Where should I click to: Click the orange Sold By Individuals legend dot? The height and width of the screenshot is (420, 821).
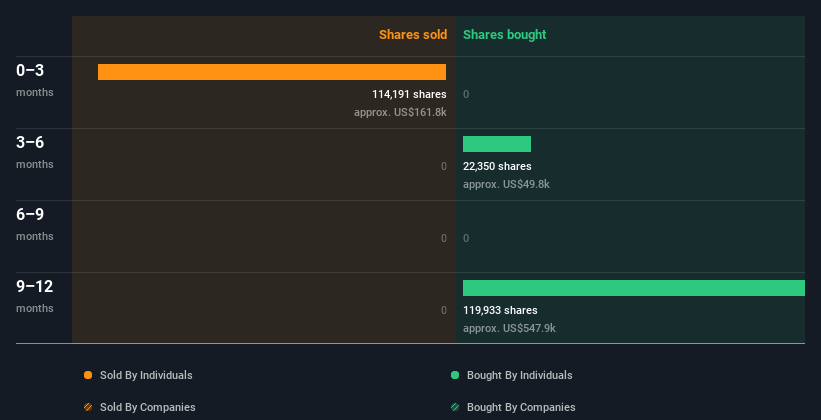tap(88, 375)
